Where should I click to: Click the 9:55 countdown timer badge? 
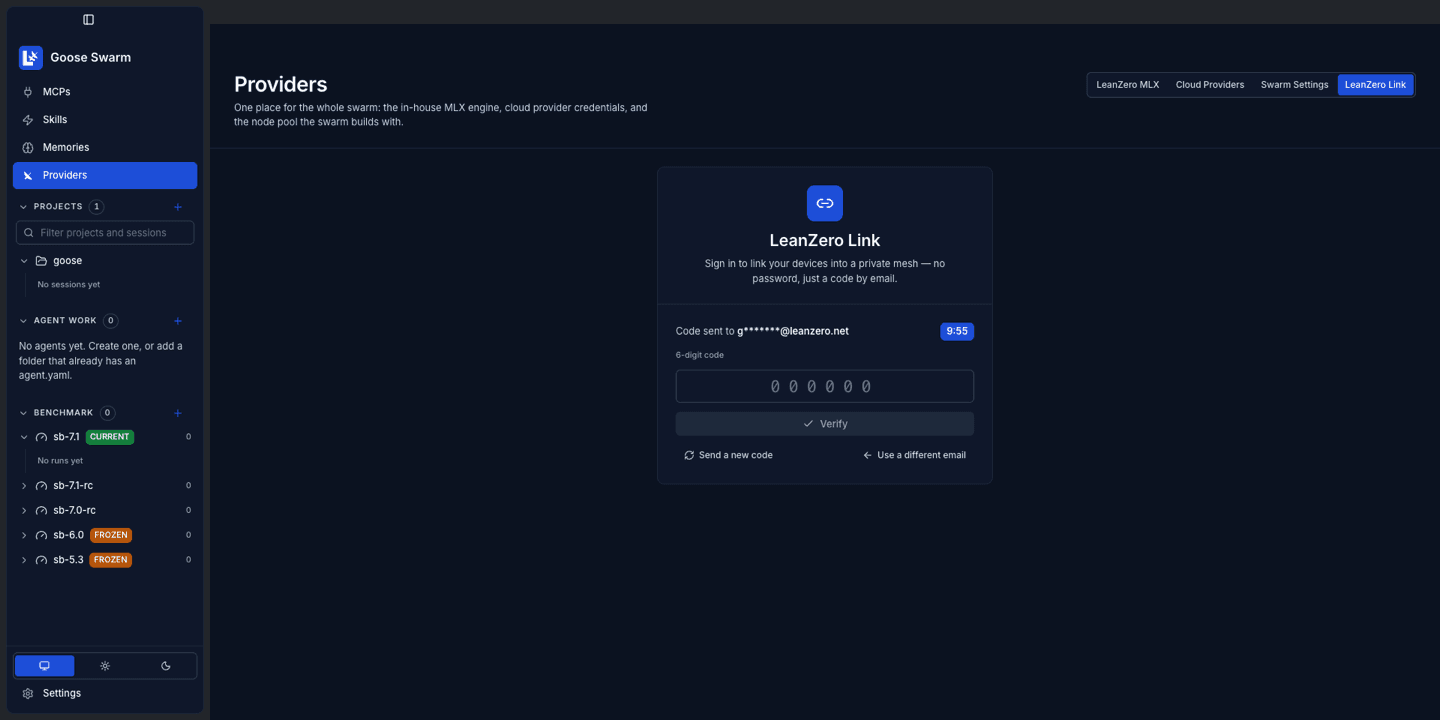point(957,331)
